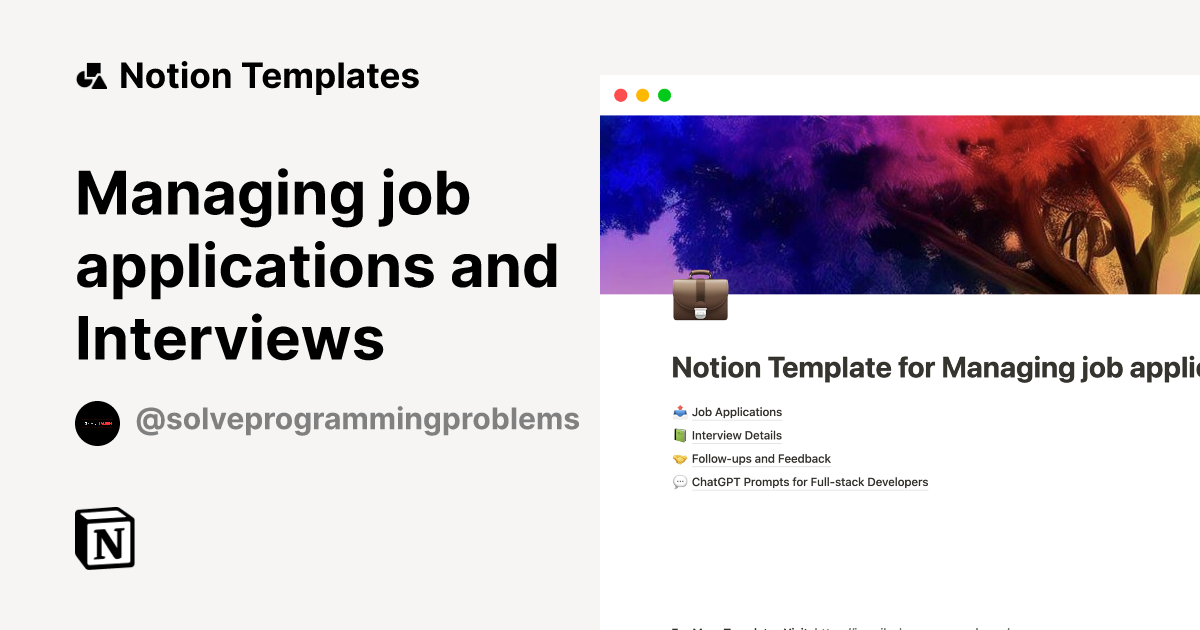This screenshot has width=1200, height=630.
Task: Click the Notion 'N' cube logo
Action: 104,538
